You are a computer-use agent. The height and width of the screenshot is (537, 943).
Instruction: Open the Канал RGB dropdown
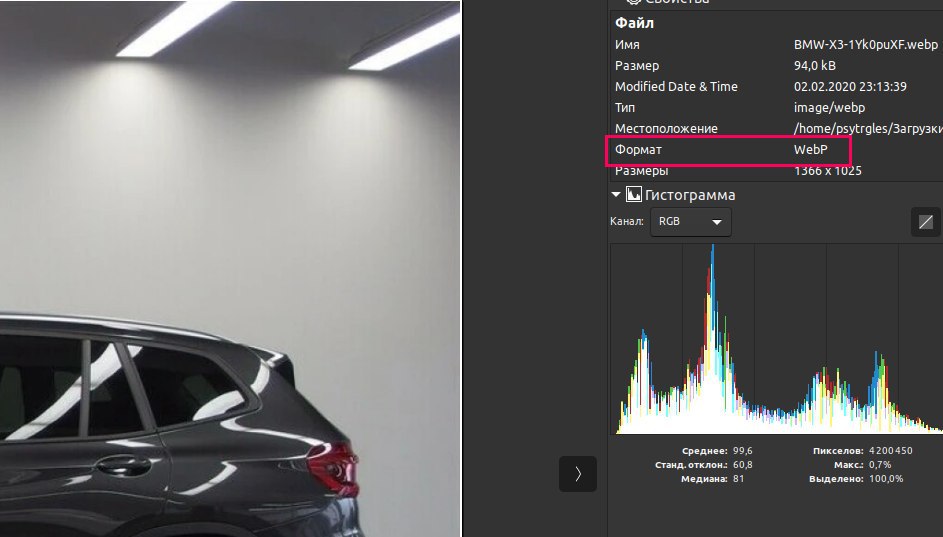690,222
